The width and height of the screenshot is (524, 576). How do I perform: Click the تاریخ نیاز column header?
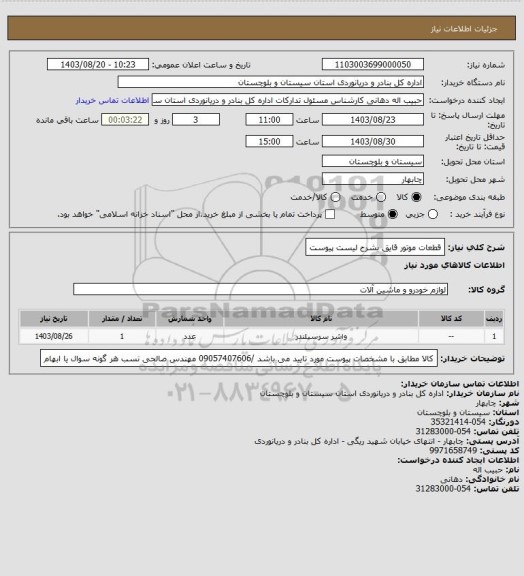click(54, 318)
